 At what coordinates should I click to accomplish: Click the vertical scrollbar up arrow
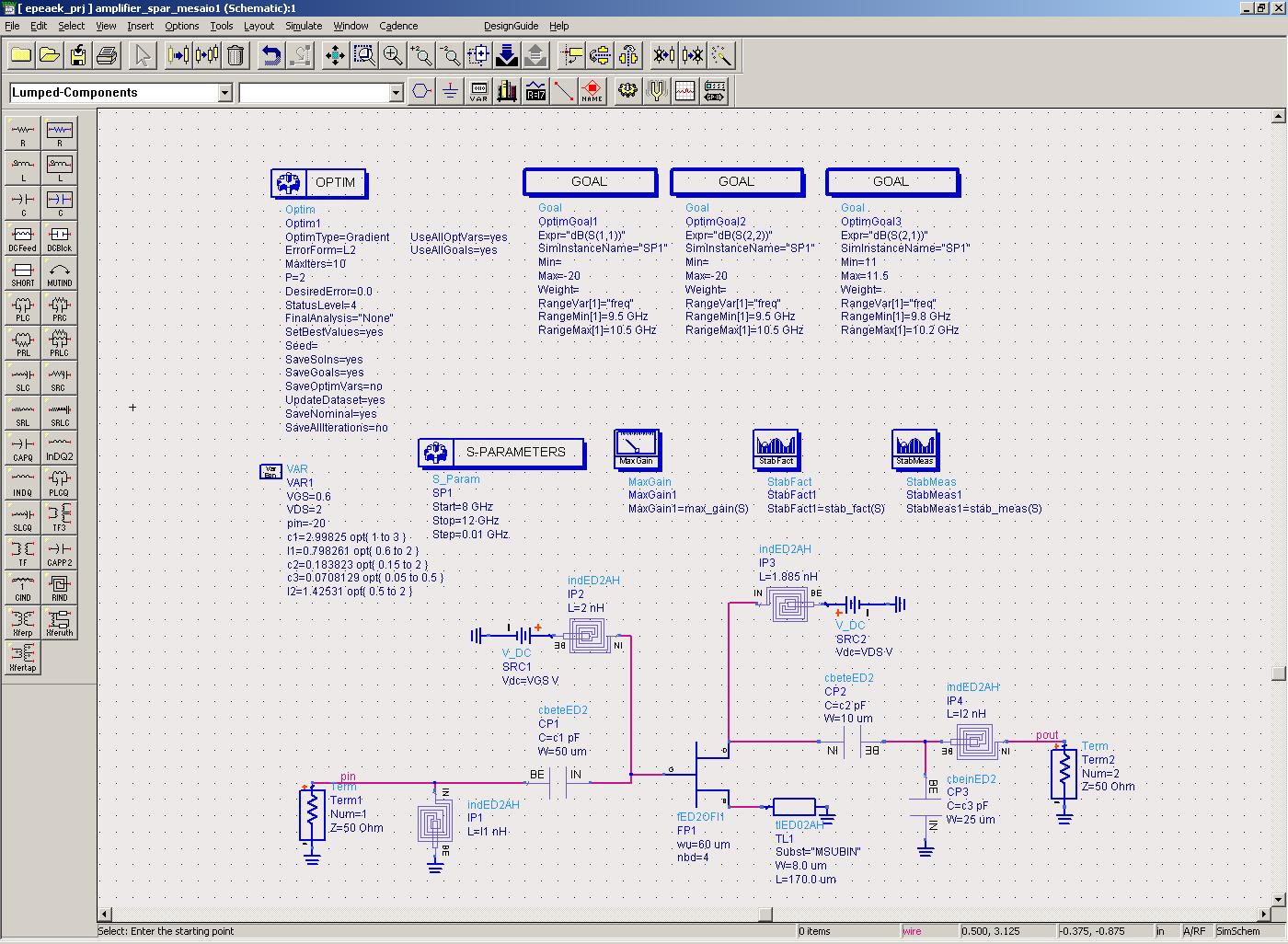(x=1278, y=116)
